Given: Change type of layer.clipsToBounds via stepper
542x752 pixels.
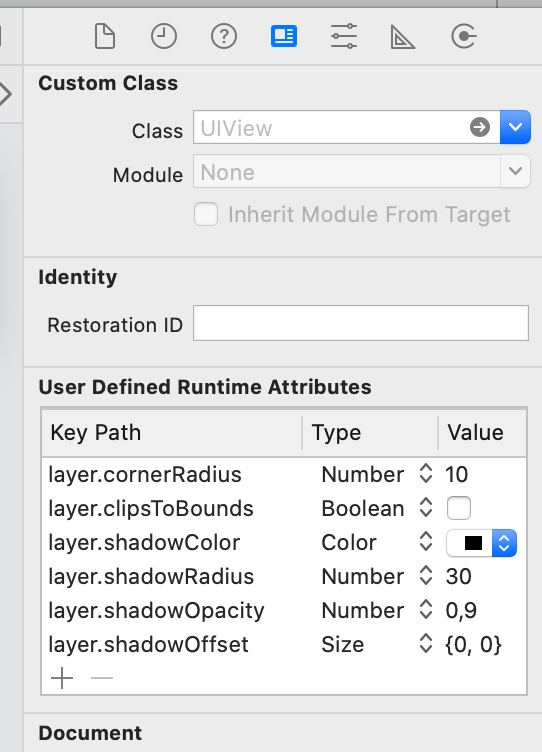Looking at the screenshot, I should coord(425,508).
